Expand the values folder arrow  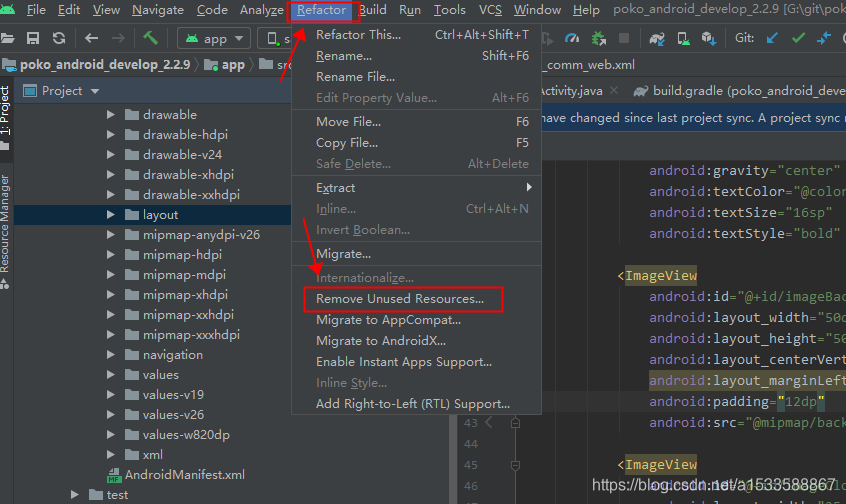tap(111, 374)
